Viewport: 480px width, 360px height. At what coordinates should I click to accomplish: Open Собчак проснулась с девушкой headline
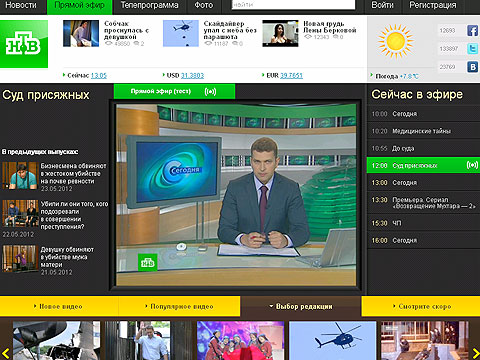click(126, 30)
